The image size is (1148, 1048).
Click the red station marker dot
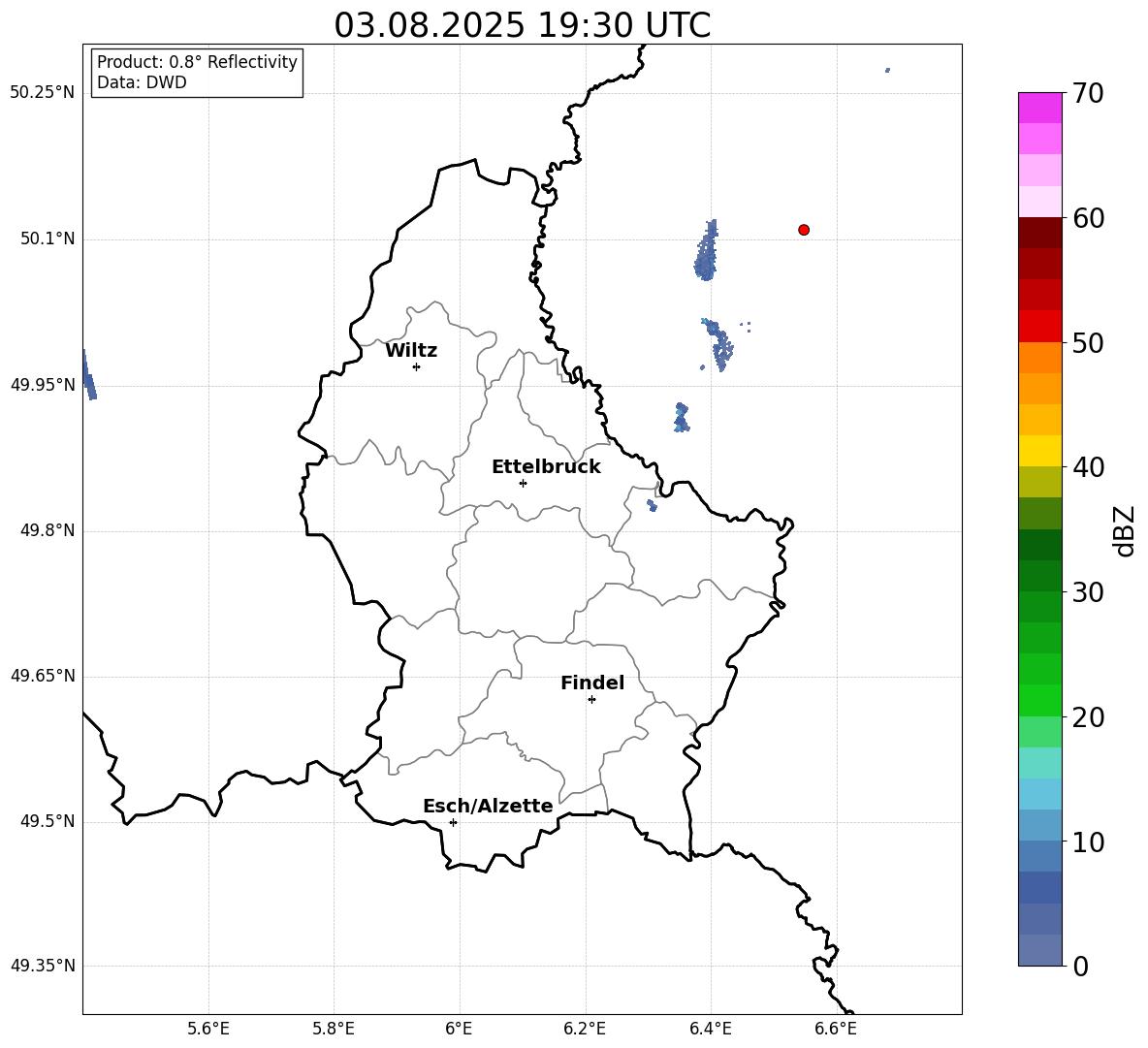pyautogui.click(x=803, y=230)
